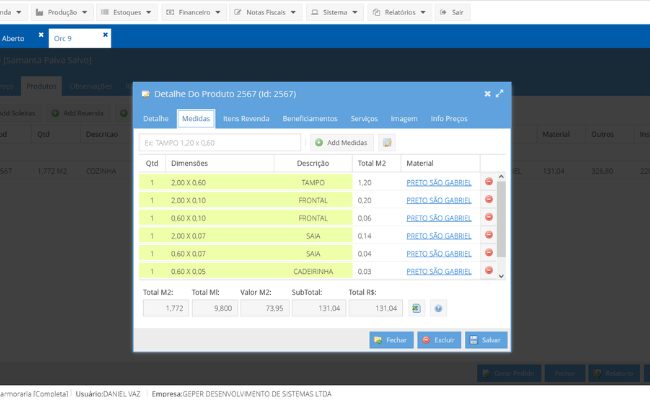Open material link in FRONTAL 2,00 X 0,10 row
This screenshot has width=650, height=400.
(x=439, y=200)
